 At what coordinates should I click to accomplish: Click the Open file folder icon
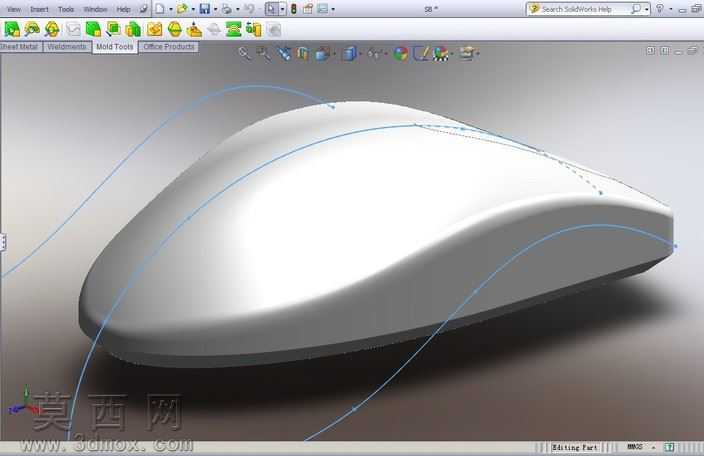[182, 9]
